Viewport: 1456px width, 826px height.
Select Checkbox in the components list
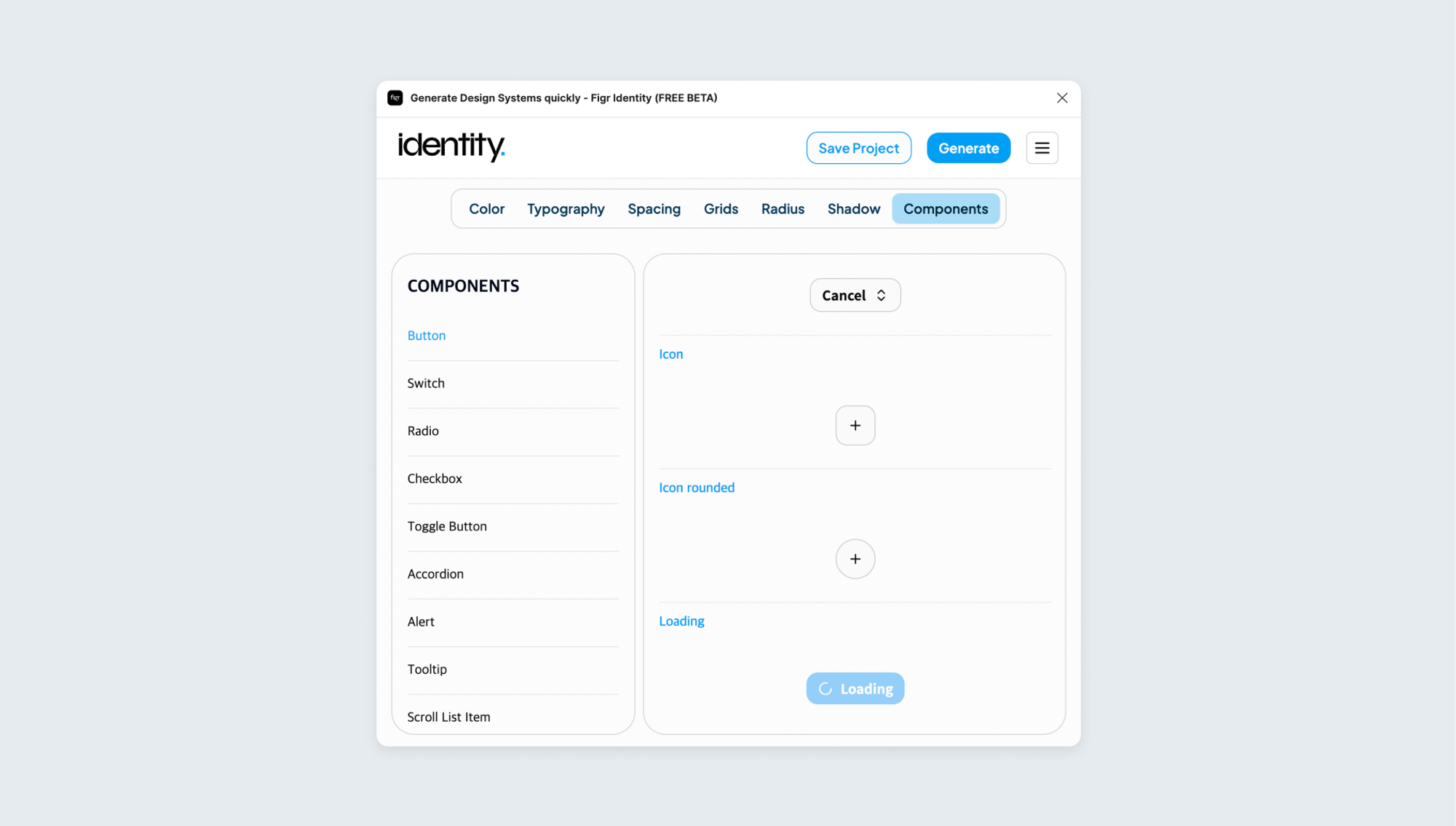513,479
